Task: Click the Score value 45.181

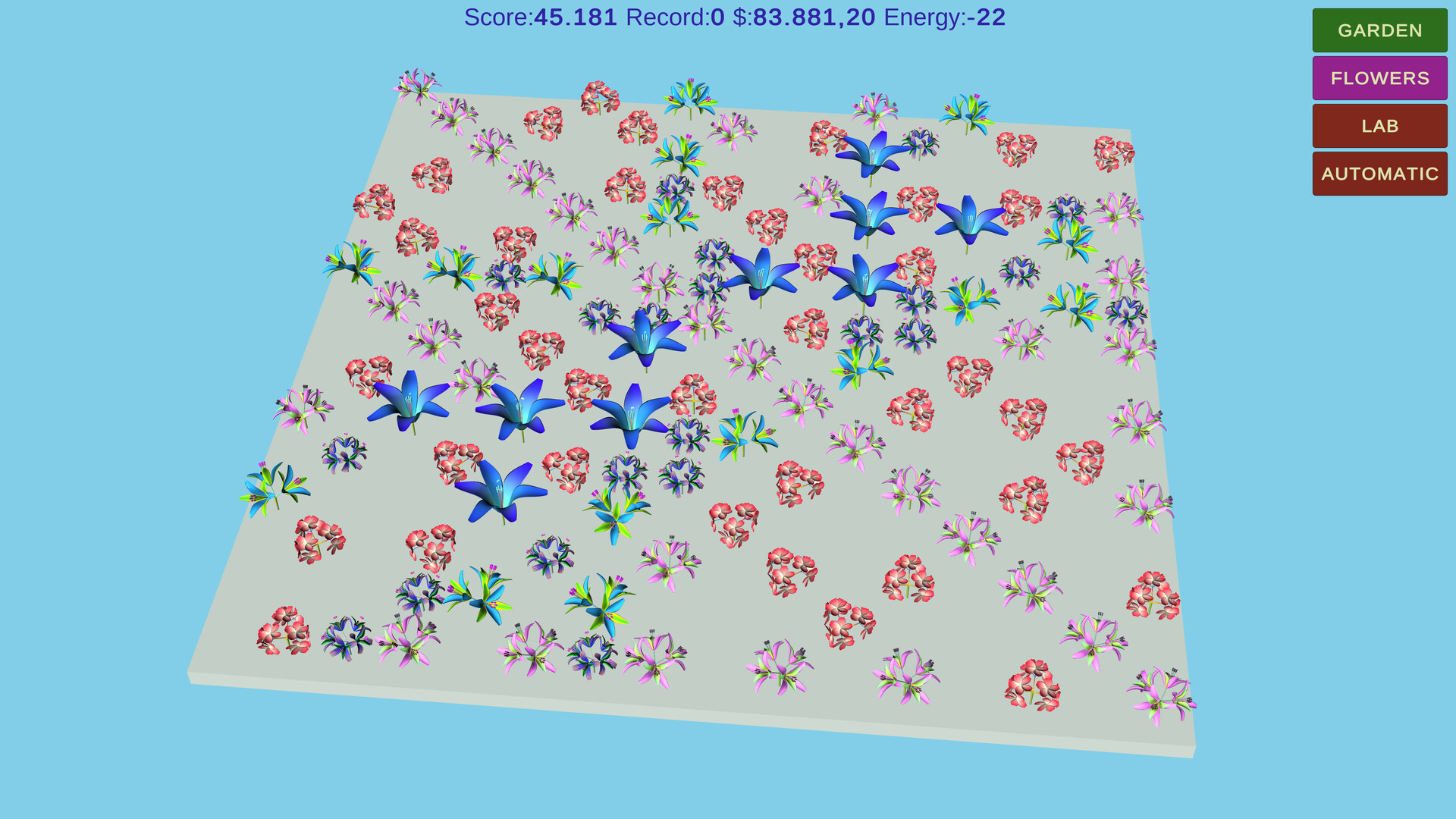Action: point(576,17)
